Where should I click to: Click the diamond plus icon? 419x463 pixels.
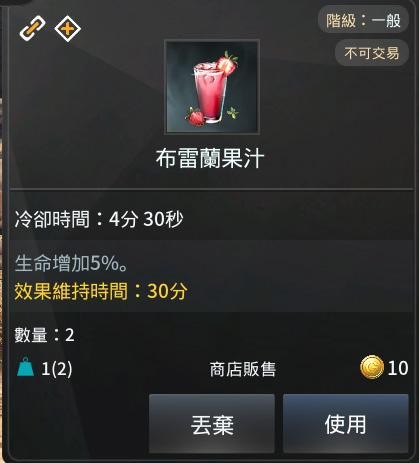tap(68, 29)
